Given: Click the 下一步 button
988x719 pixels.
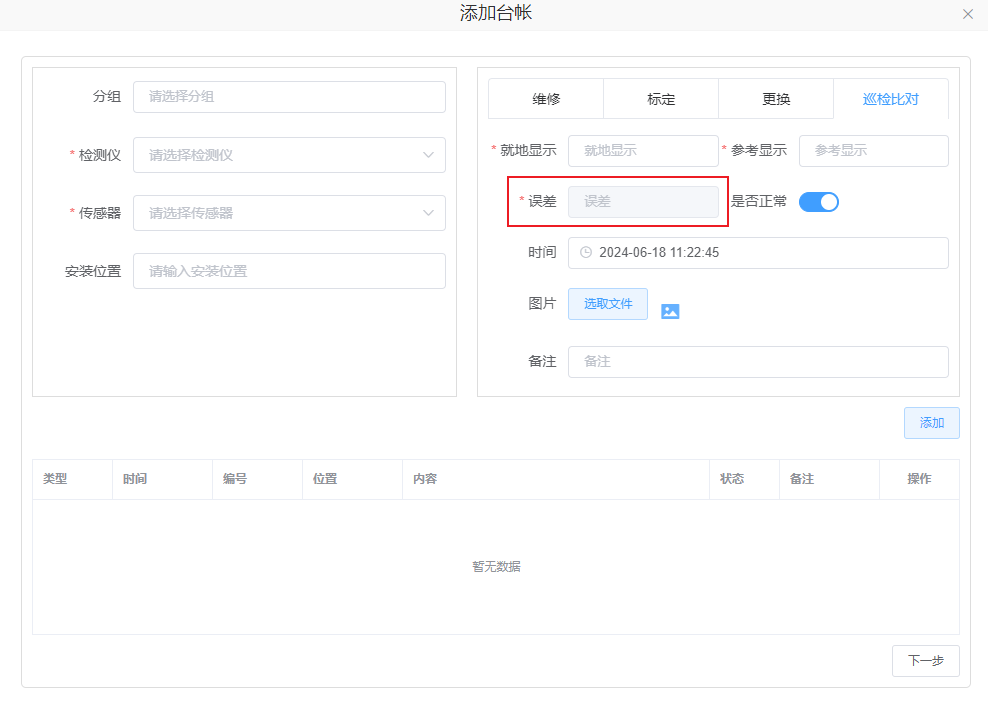Looking at the screenshot, I should pyautogui.click(x=925, y=661).
